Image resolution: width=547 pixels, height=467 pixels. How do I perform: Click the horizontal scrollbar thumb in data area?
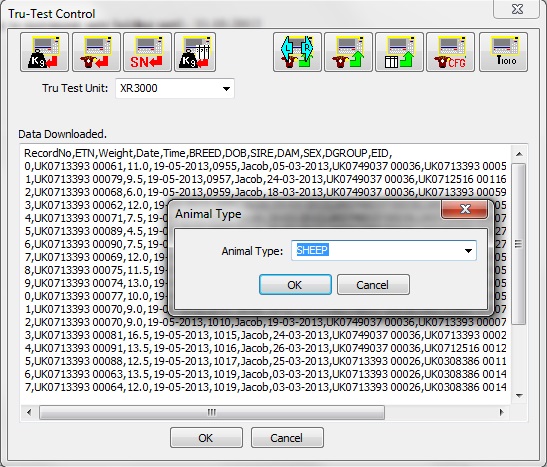click(x=212, y=412)
